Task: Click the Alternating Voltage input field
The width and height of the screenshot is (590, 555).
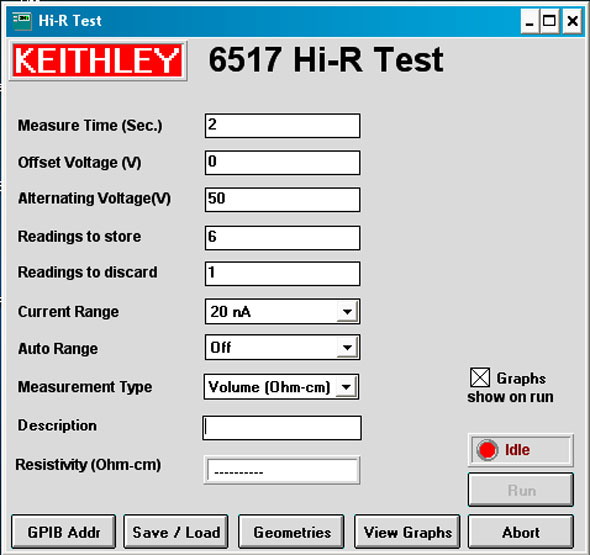Action: 283,199
